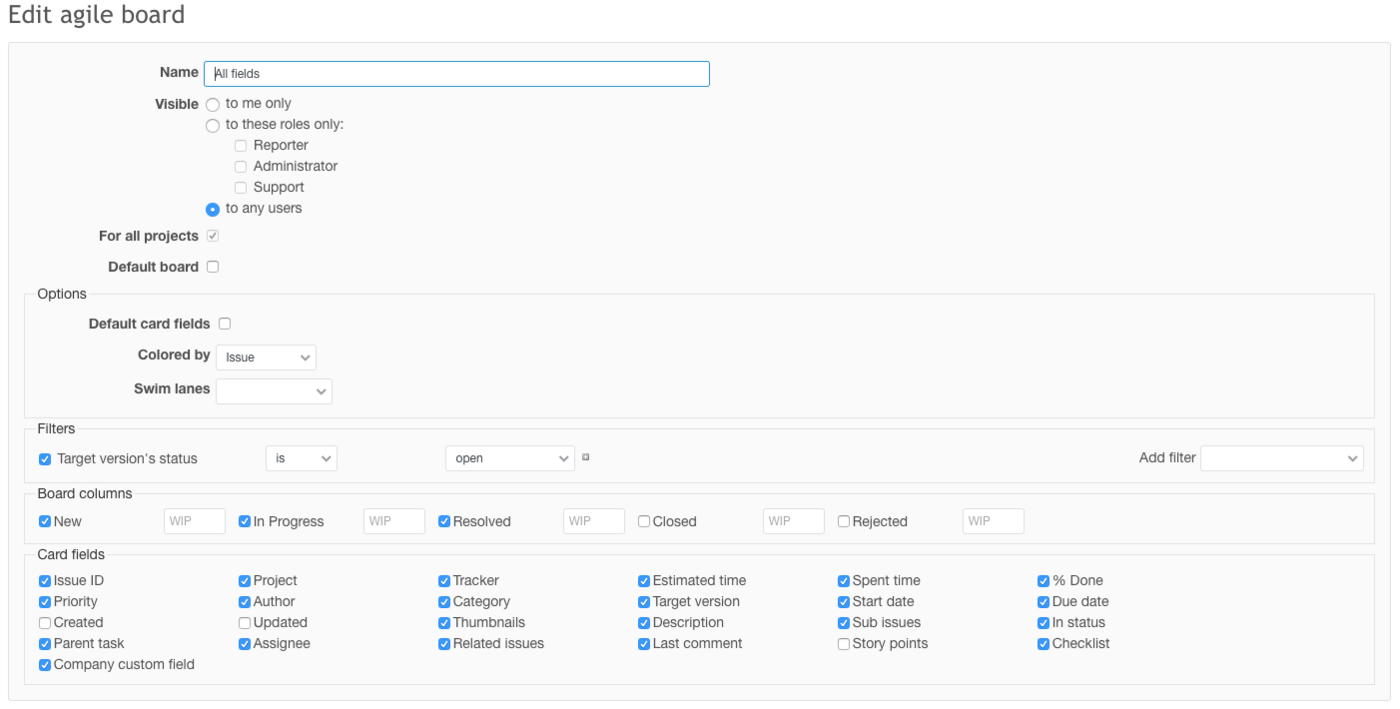Enable the Default board checkbox

click(213, 267)
